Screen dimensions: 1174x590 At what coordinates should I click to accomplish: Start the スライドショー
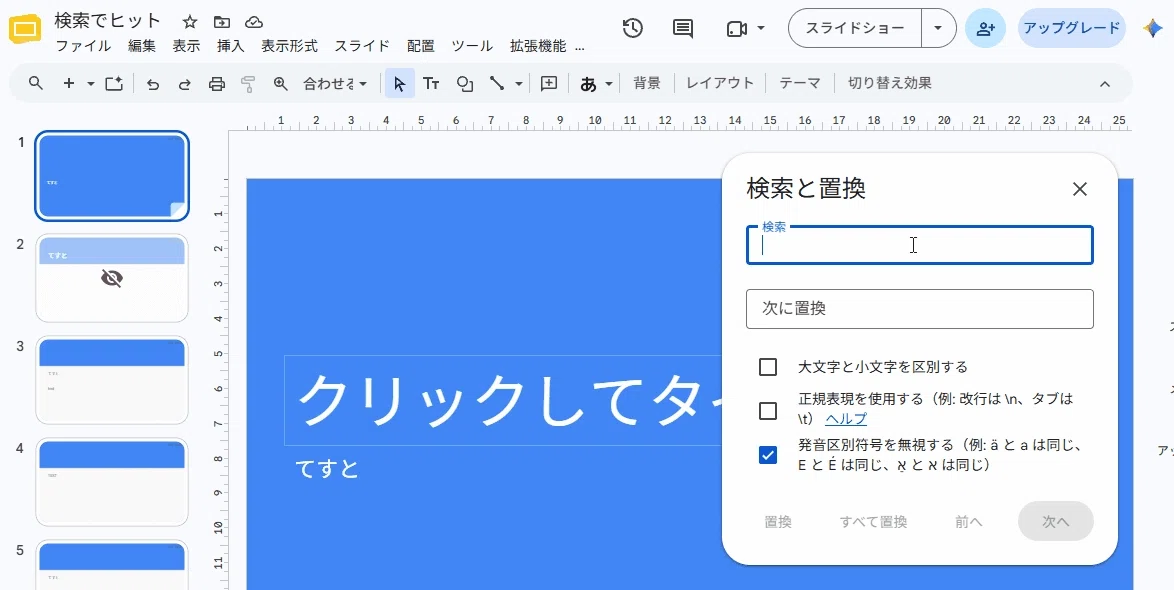[x=855, y=28]
